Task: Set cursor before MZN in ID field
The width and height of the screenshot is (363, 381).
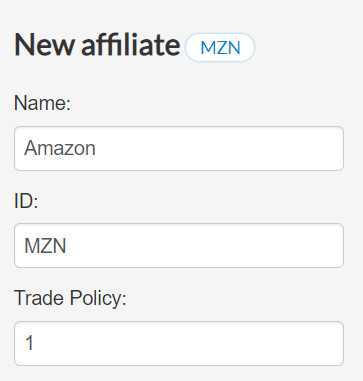Action: pos(24,246)
